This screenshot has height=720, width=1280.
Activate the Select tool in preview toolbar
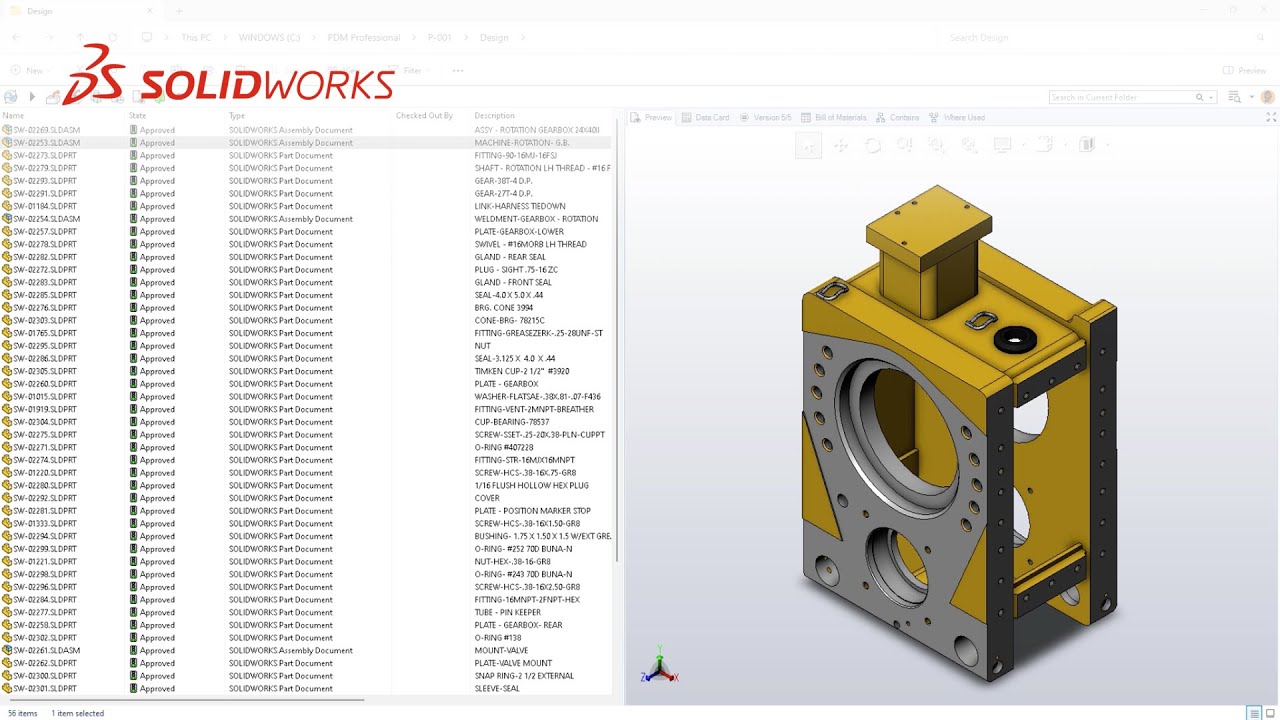(x=809, y=146)
